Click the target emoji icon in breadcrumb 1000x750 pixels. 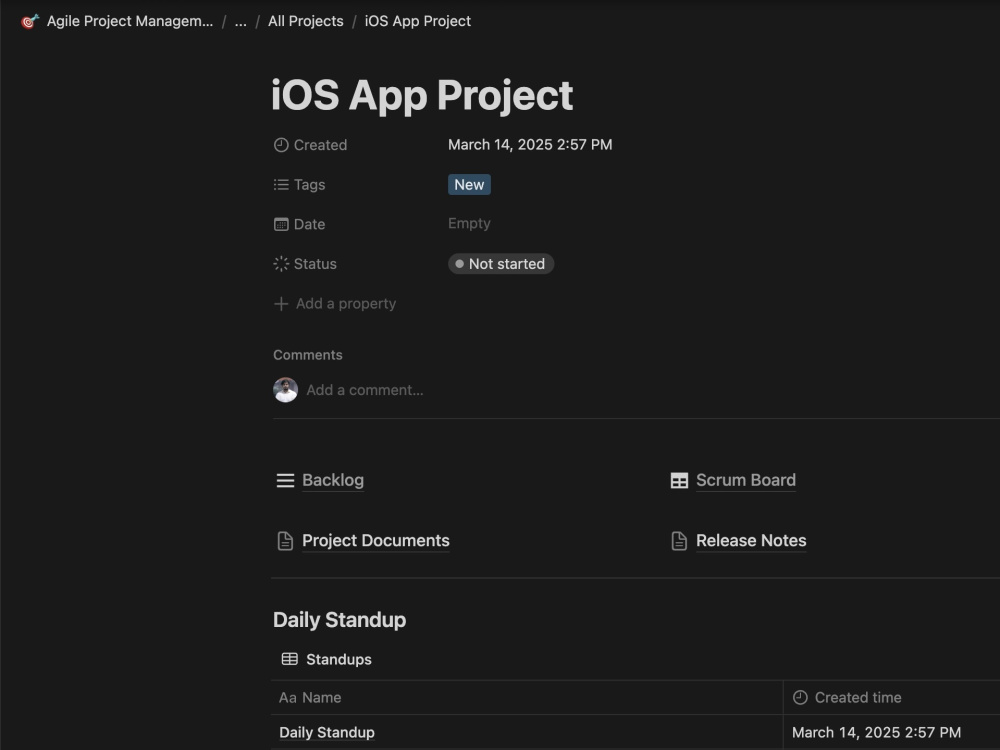(x=30, y=21)
